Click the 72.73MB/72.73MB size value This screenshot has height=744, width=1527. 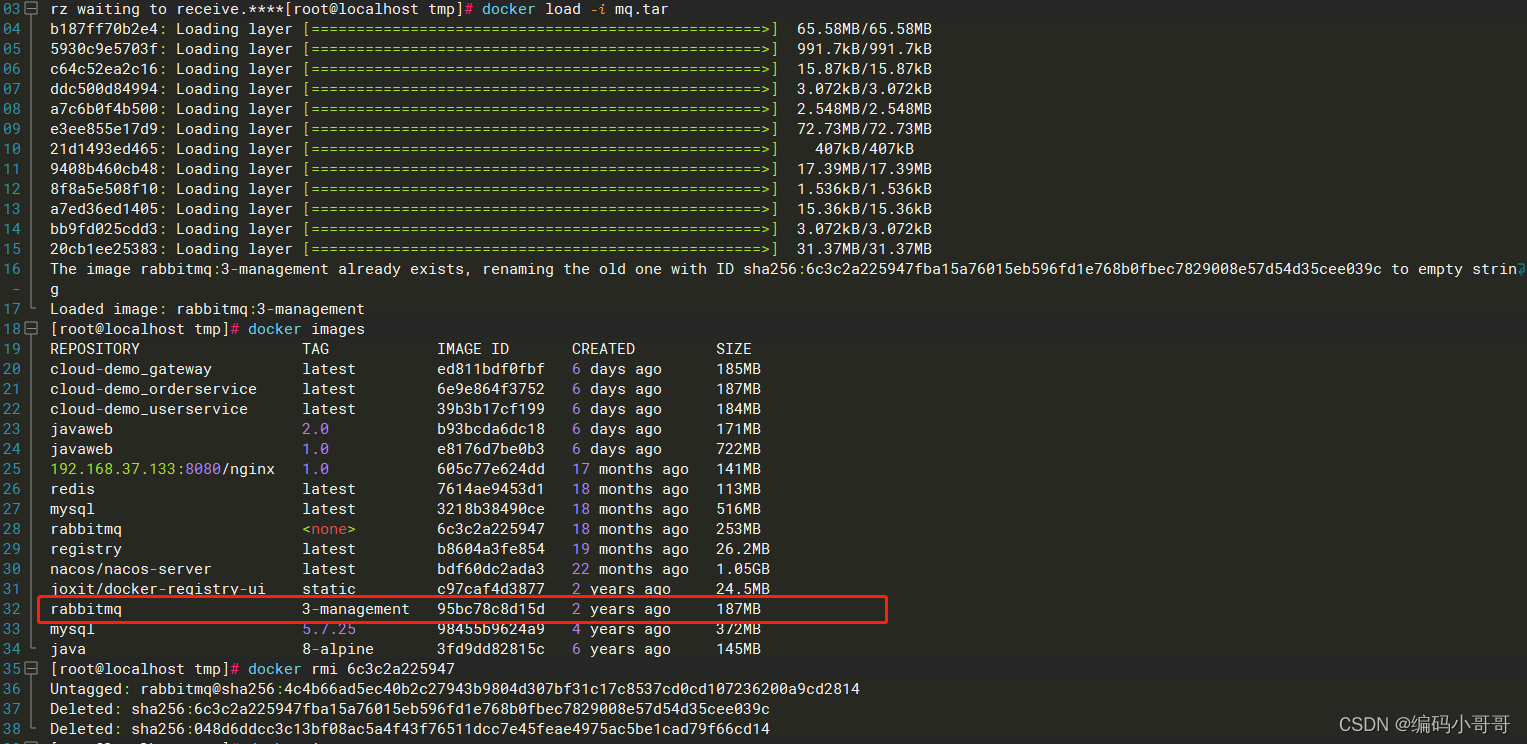[864, 129]
